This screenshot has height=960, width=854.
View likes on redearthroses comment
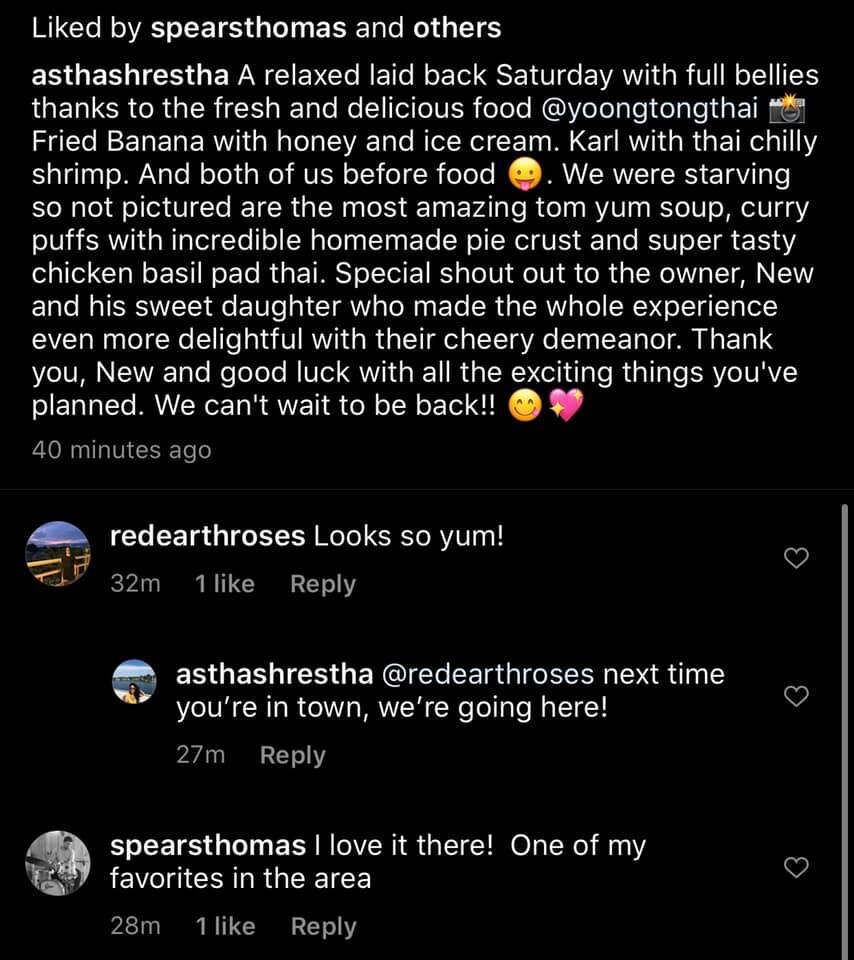click(225, 584)
